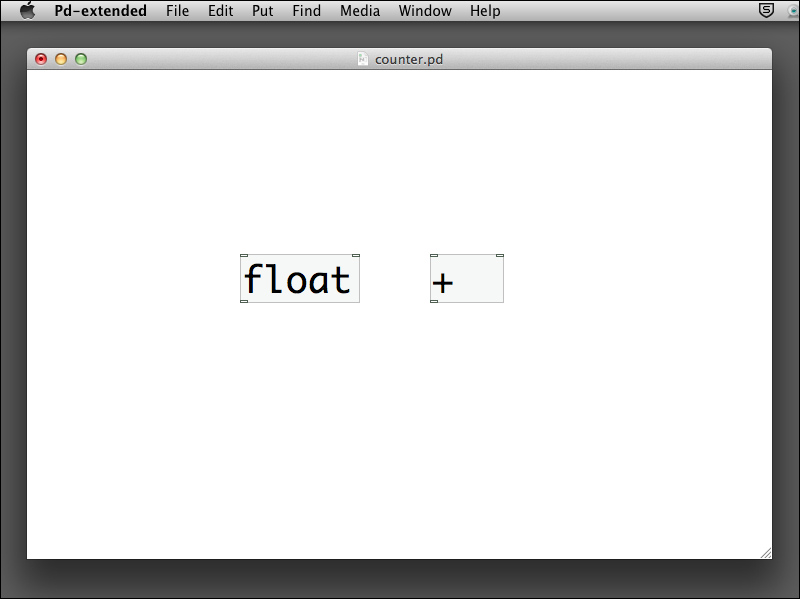800x599 pixels.
Task: Open the Window menu
Action: pyautogui.click(x=425, y=11)
